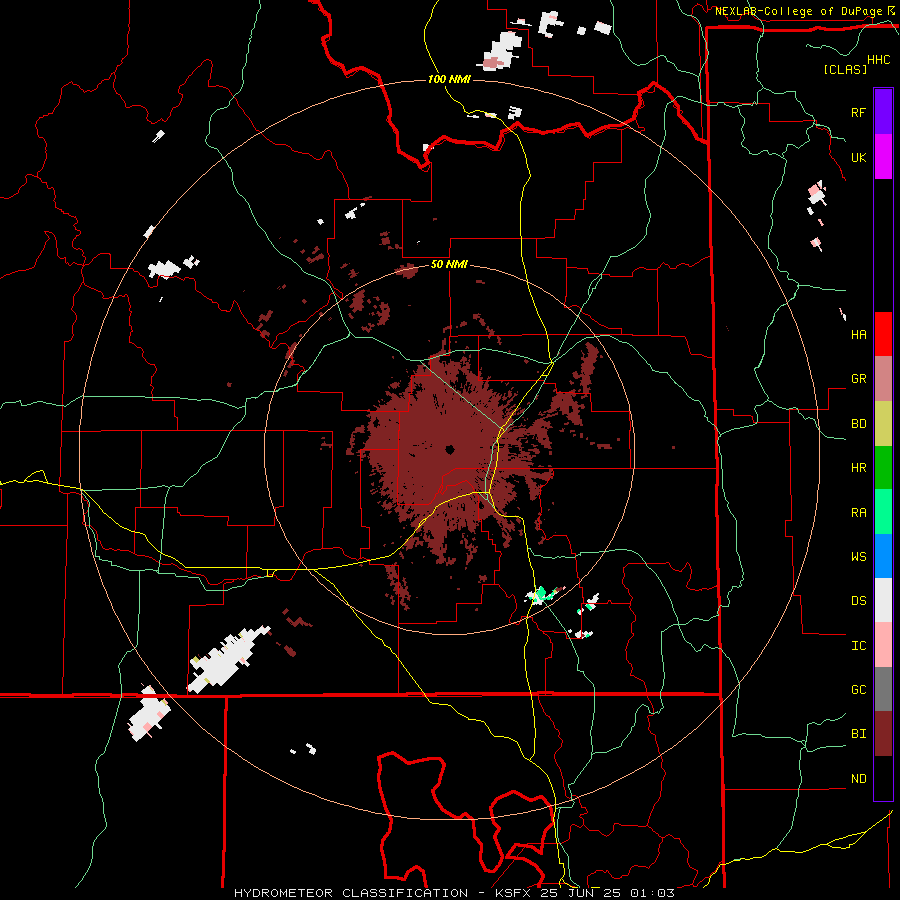Select the BI brown legend swatch
The height and width of the screenshot is (900, 900).
pos(883,734)
